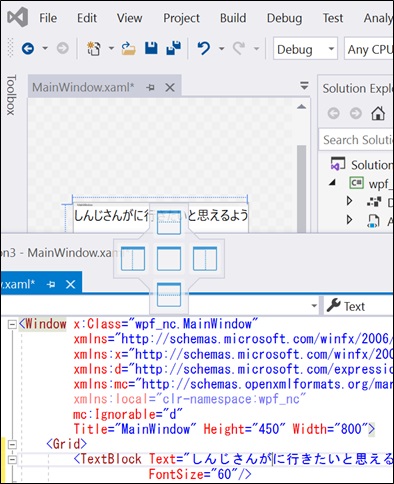
Task: Open the document list dropdown icon
Action: coord(304,86)
